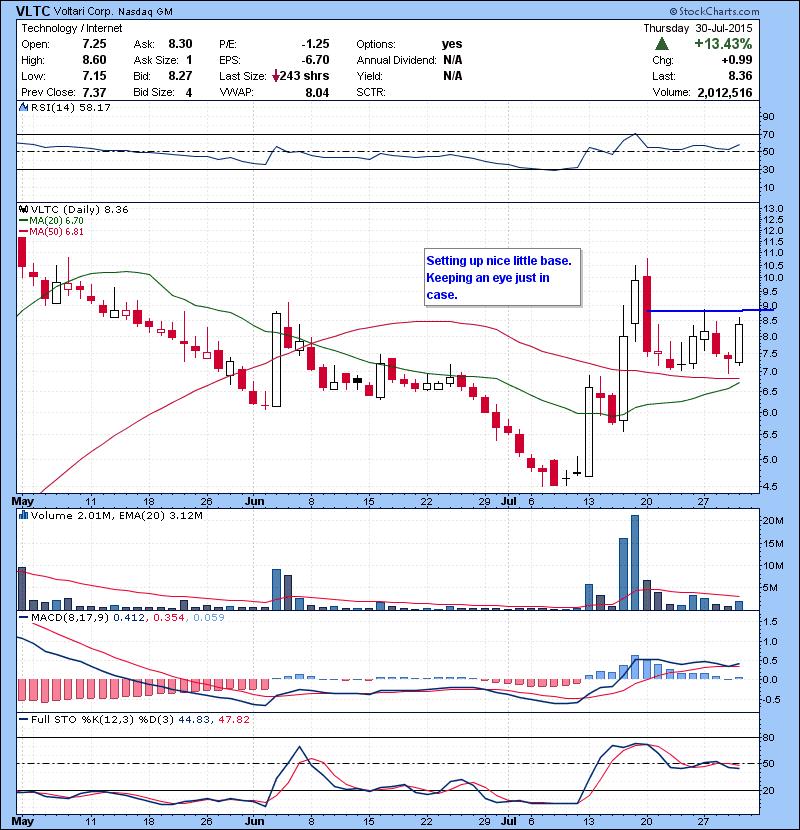Click the 13.0 label on the price axis
The height and width of the screenshot is (830, 800).
[x=774, y=209]
